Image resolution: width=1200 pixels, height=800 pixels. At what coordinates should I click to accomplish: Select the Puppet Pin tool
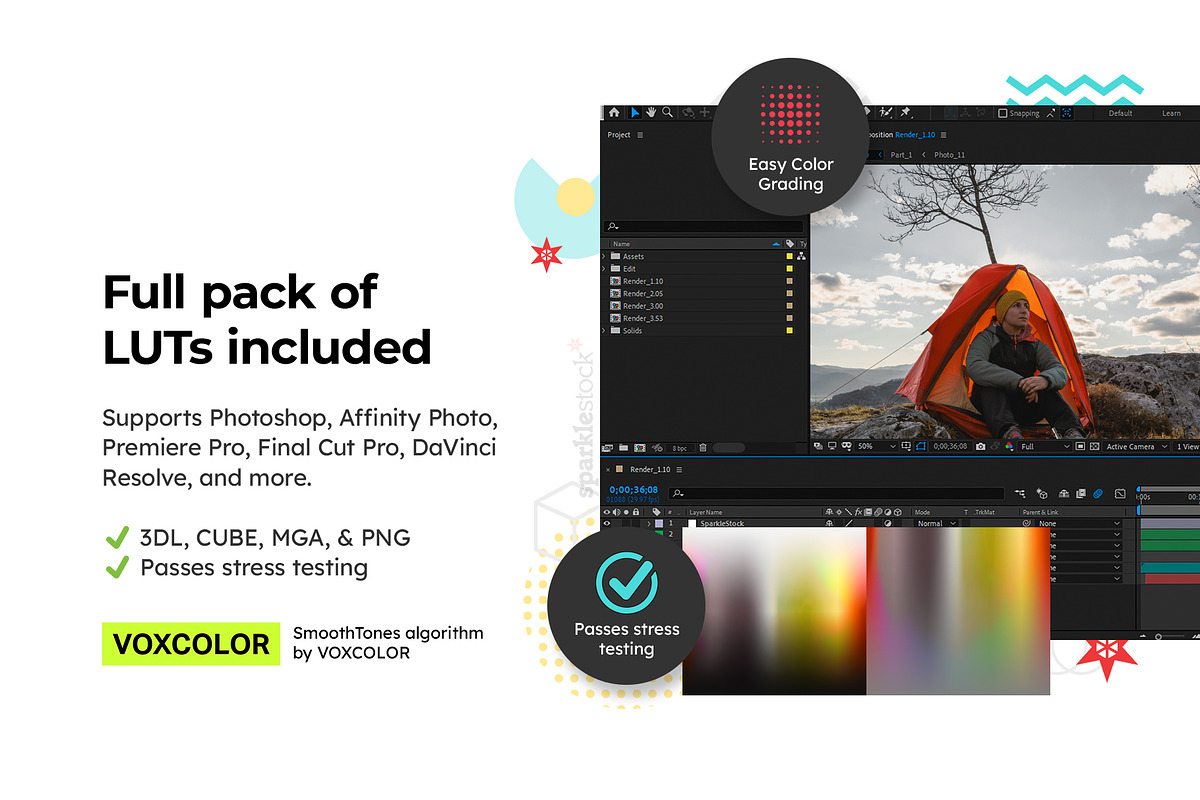click(x=905, y=113)
